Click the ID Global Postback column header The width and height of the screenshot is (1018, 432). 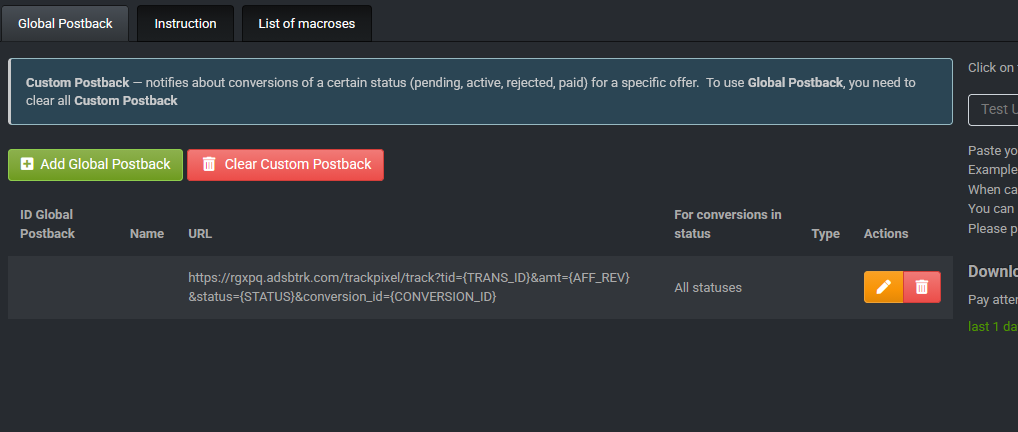(x=47, y=224)
